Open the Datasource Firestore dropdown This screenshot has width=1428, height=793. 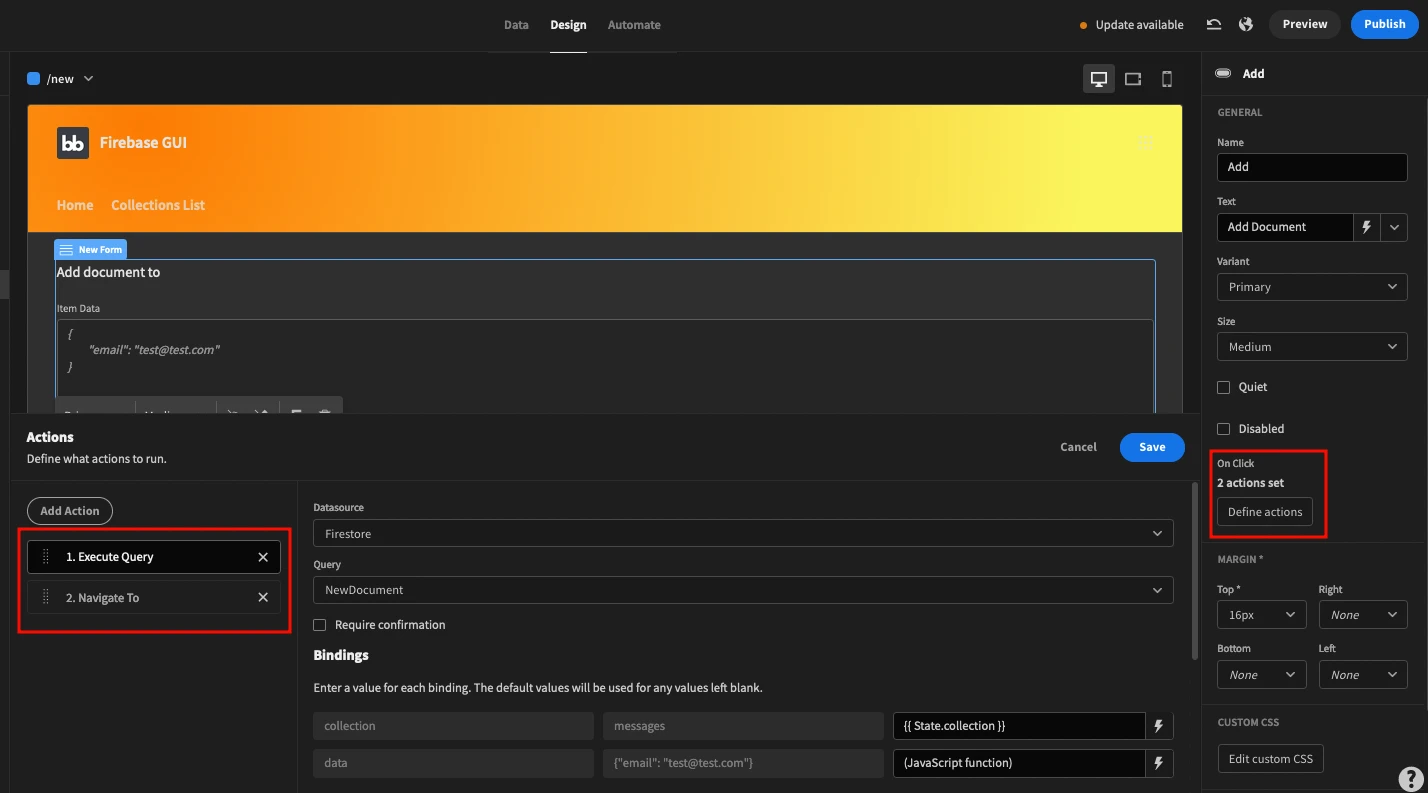[x=743, y=534]
